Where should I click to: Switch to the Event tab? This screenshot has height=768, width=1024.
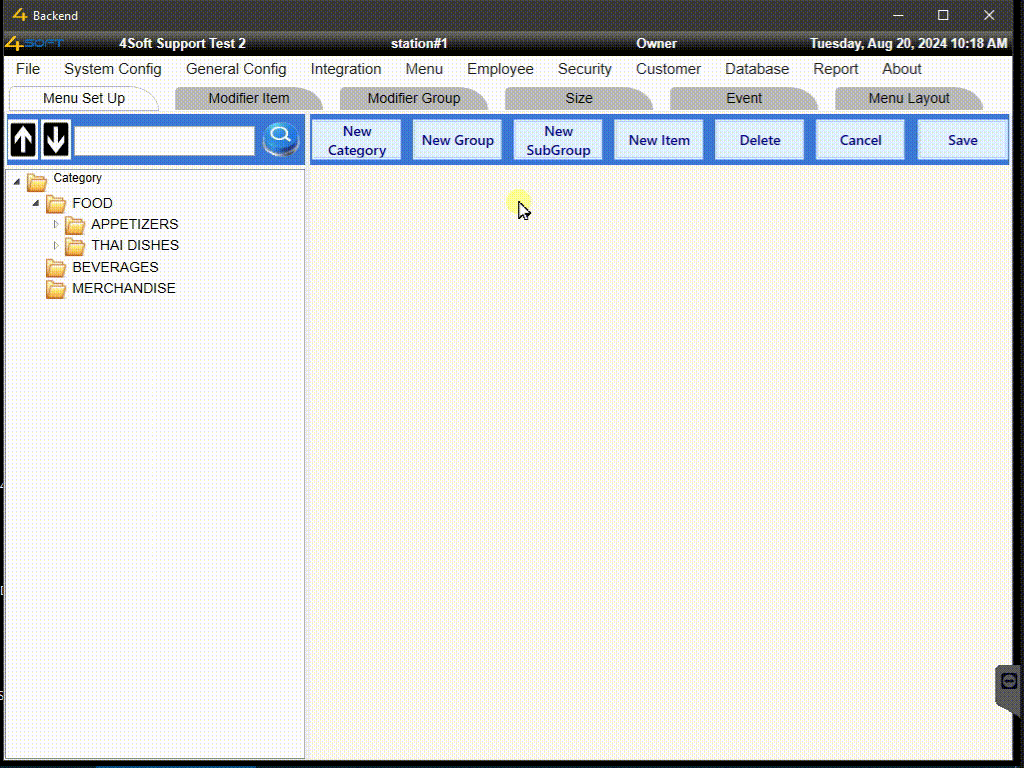pyautogui.click(x=744, y=98)
